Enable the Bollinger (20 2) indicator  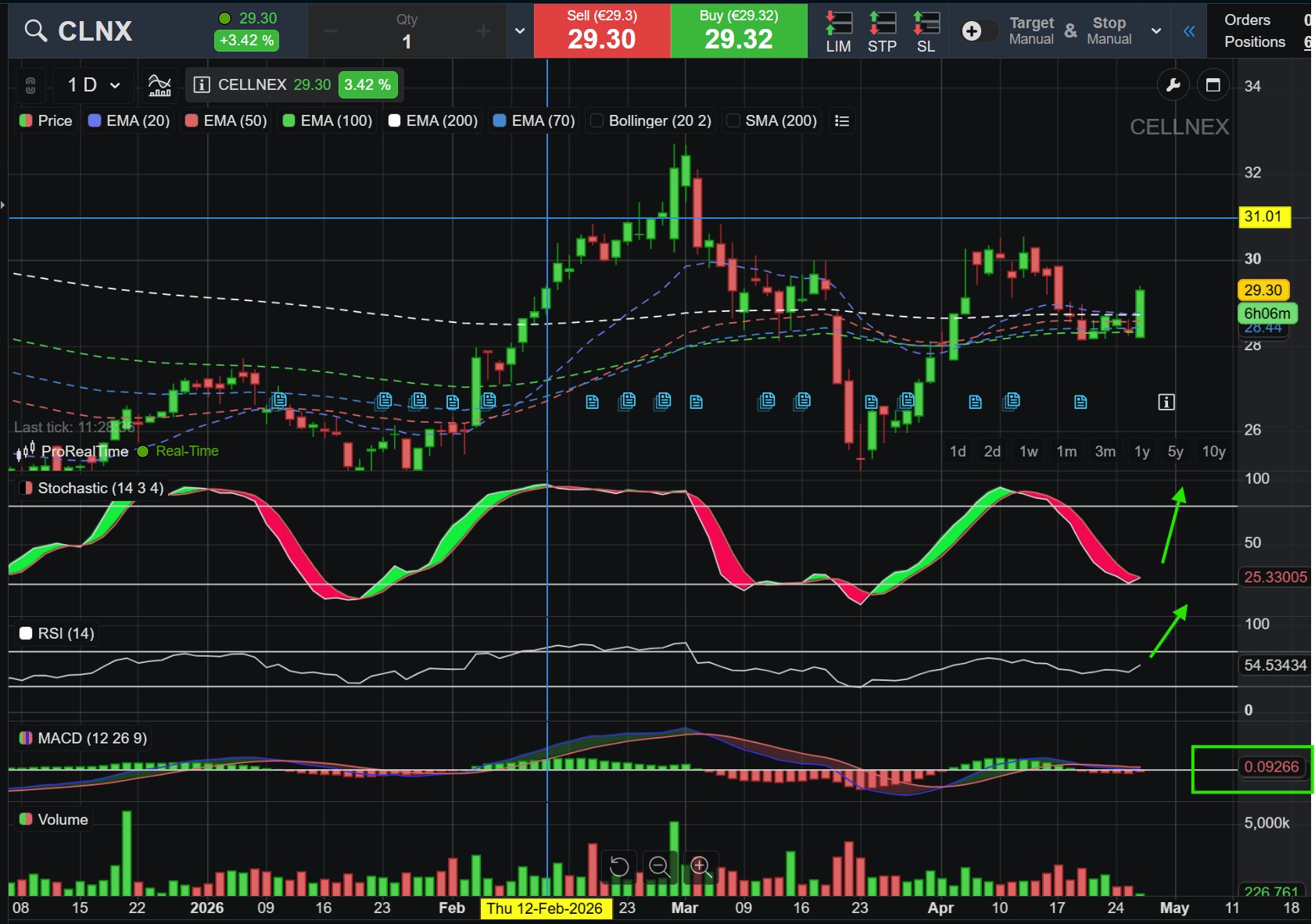pyautogui.click(x=597, y=120)
